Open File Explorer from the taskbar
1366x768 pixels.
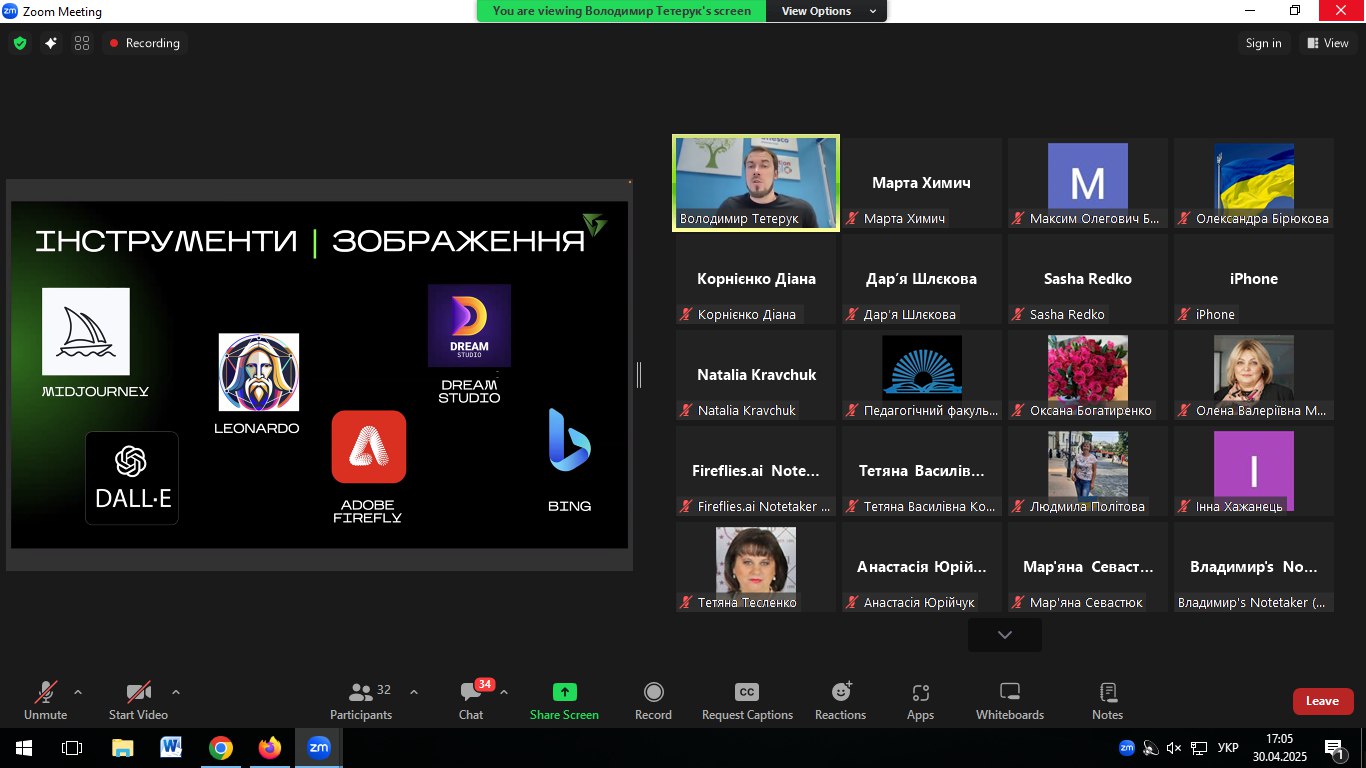(x=122, y=748)
